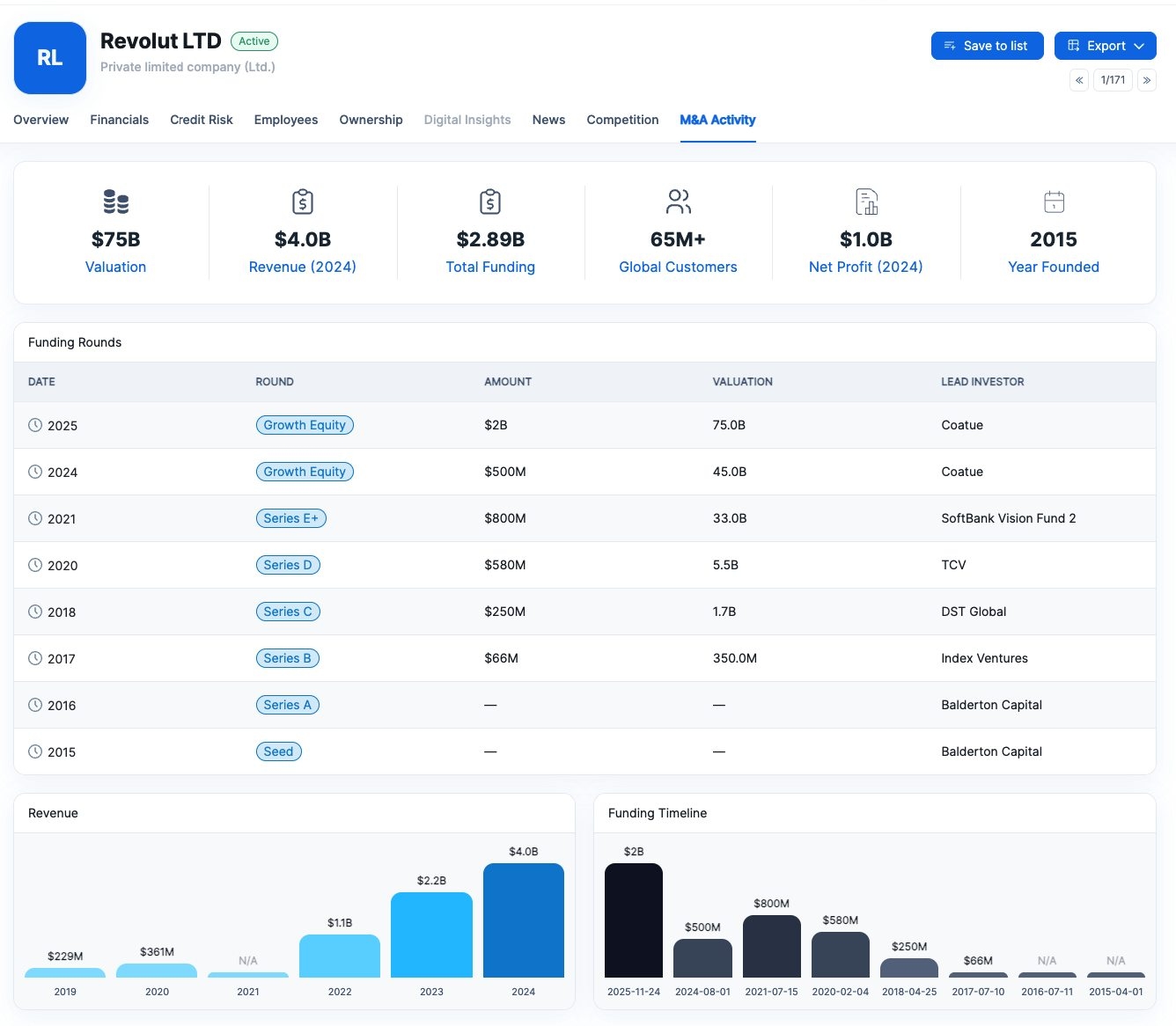Click the VALUATION column header
Image resolution: width=1176 pixels, height=1026 pixels.
[743, 382]
